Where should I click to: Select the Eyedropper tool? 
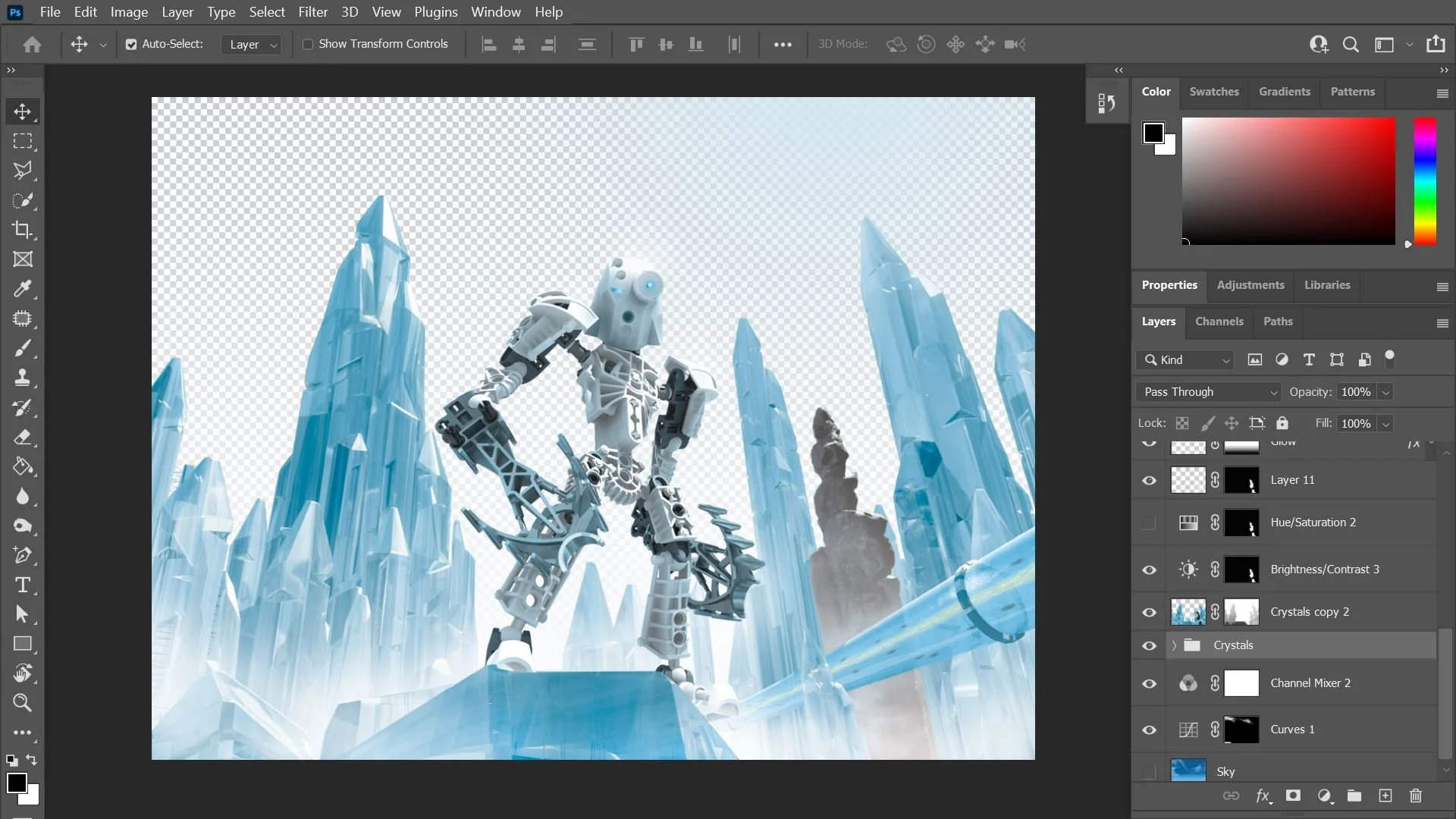22,289
